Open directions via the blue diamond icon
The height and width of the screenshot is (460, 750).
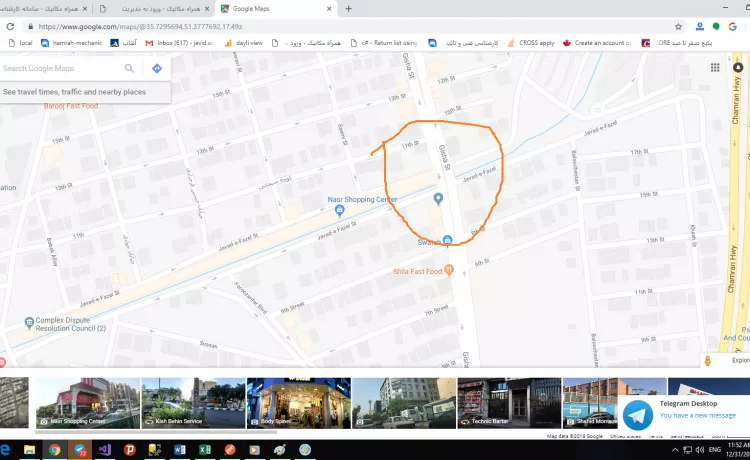click(x=157, y=68)
